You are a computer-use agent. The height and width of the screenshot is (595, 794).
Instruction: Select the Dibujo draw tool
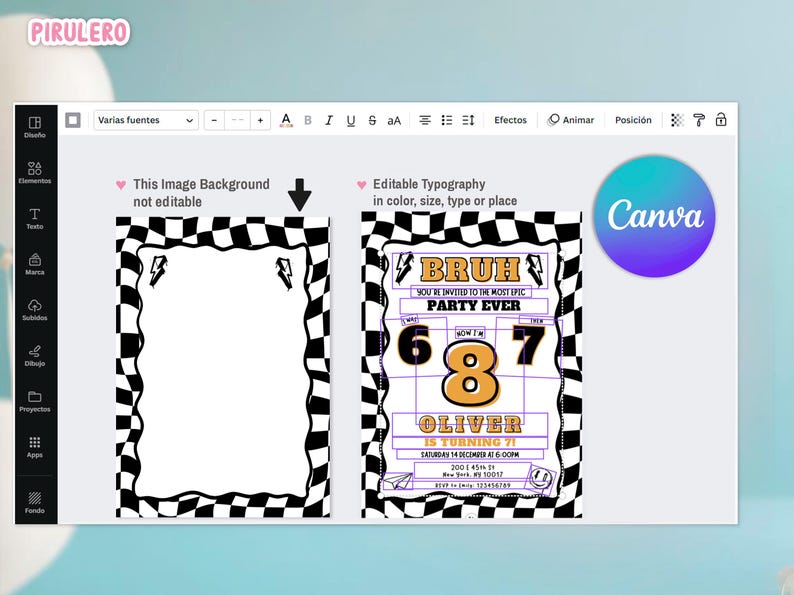point(34,355)
